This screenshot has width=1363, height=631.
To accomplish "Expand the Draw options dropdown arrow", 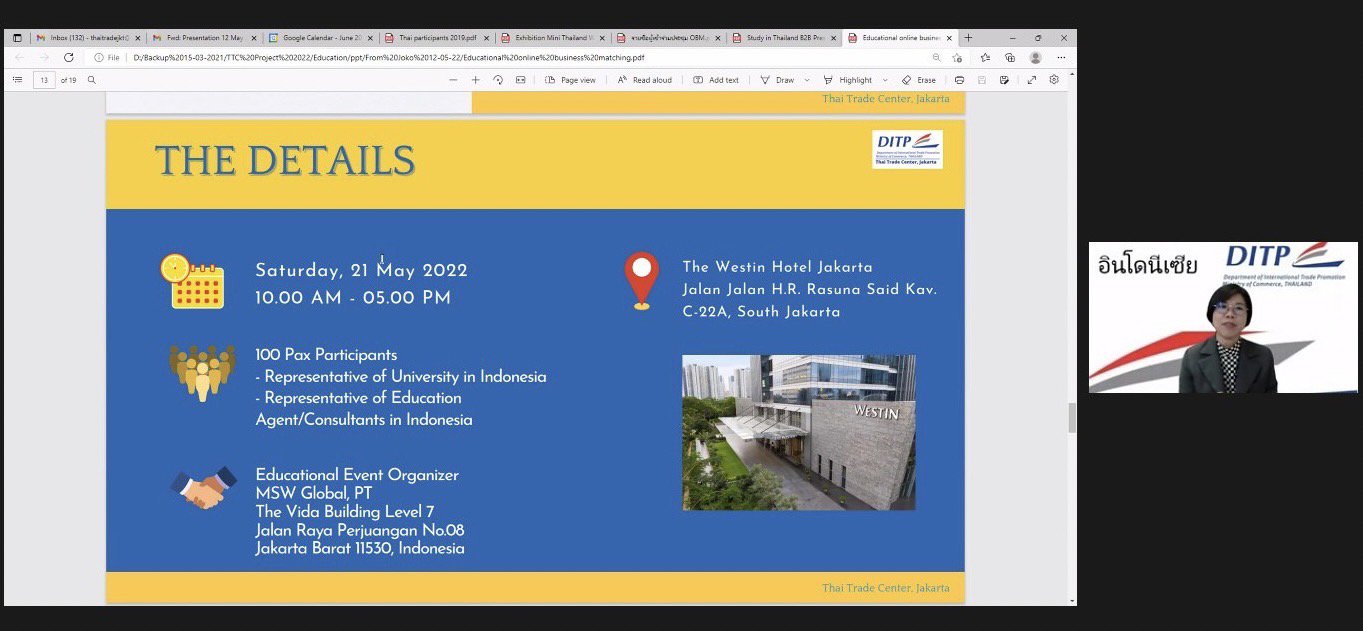I will [x=806, y=80].
